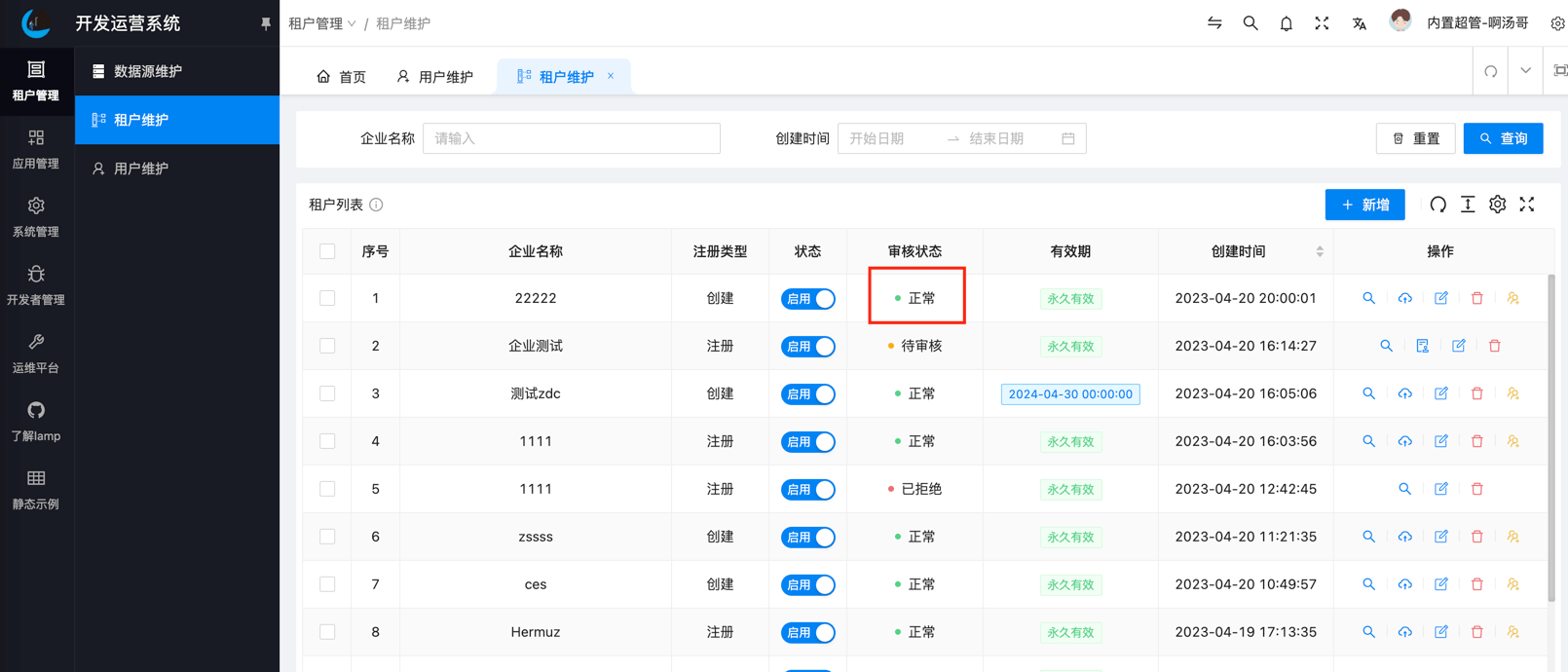
Task: Edit the 测试zdc tenant row
Action: click(x=1440, y=393)
